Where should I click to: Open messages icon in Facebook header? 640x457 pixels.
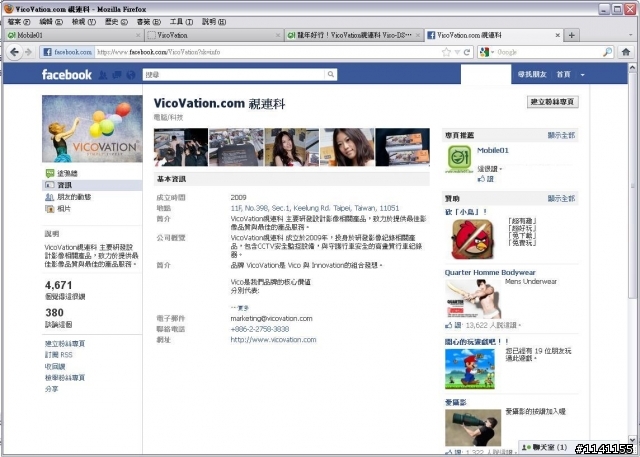[x=117, y=75]
